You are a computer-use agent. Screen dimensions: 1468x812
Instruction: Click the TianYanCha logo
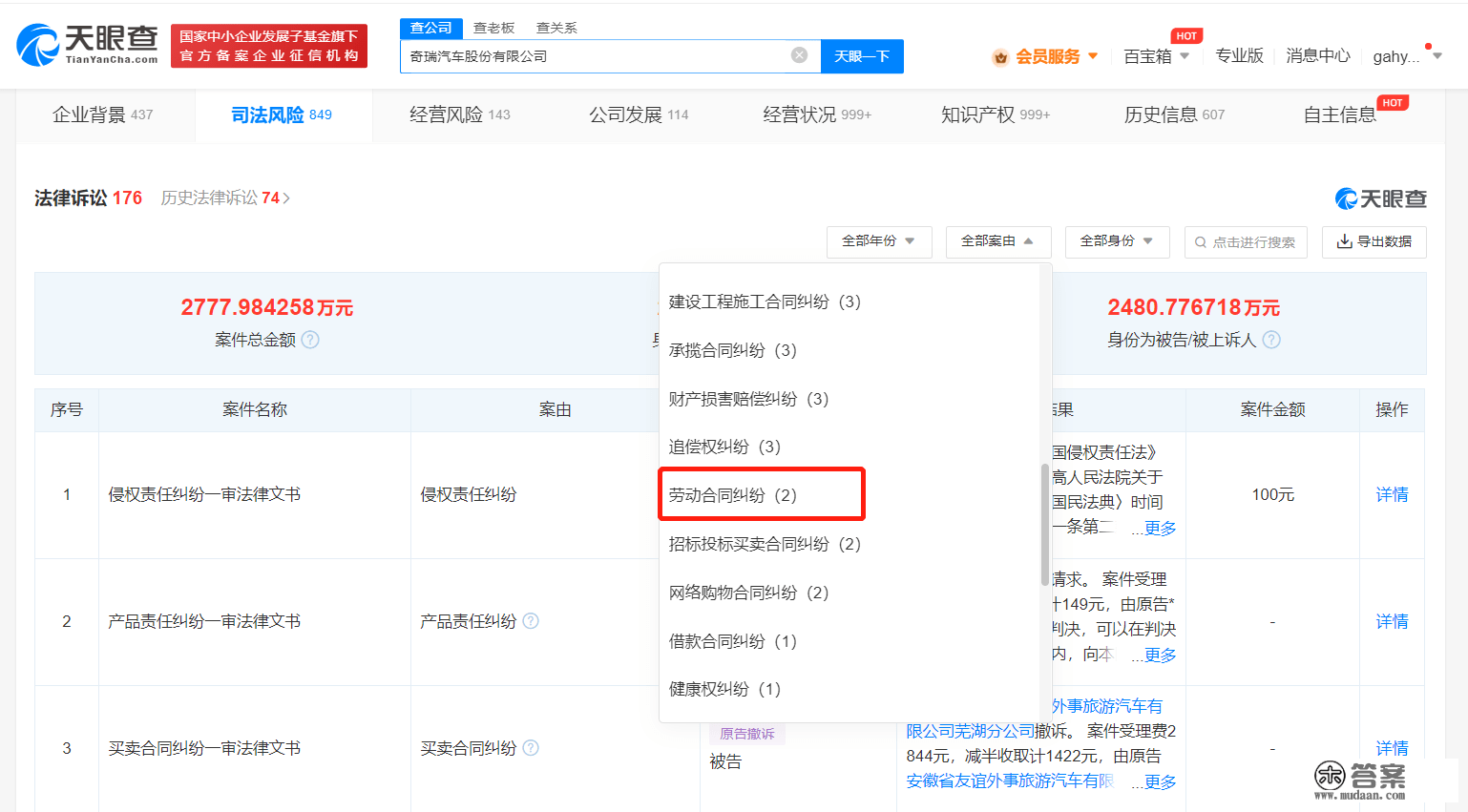tap(87, 45)
